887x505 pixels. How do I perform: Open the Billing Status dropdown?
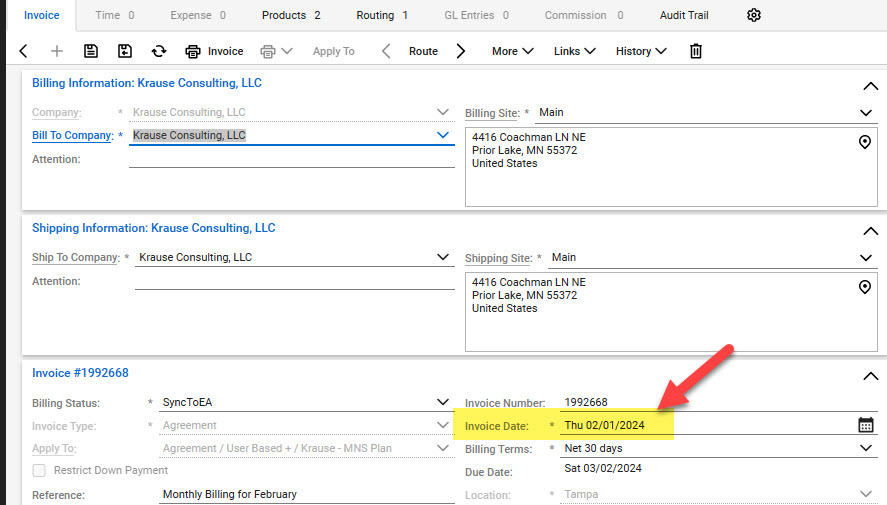coord(443,402)
